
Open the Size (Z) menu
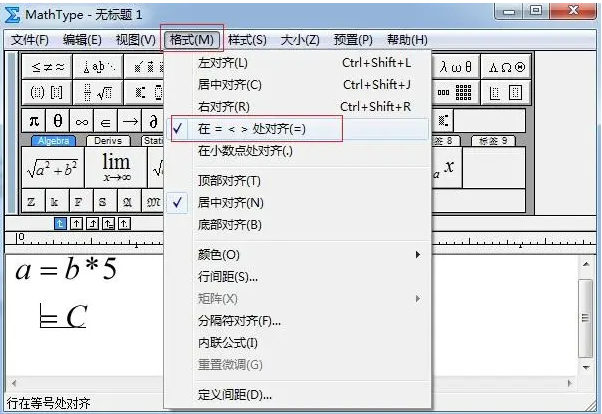coord(299,40)
